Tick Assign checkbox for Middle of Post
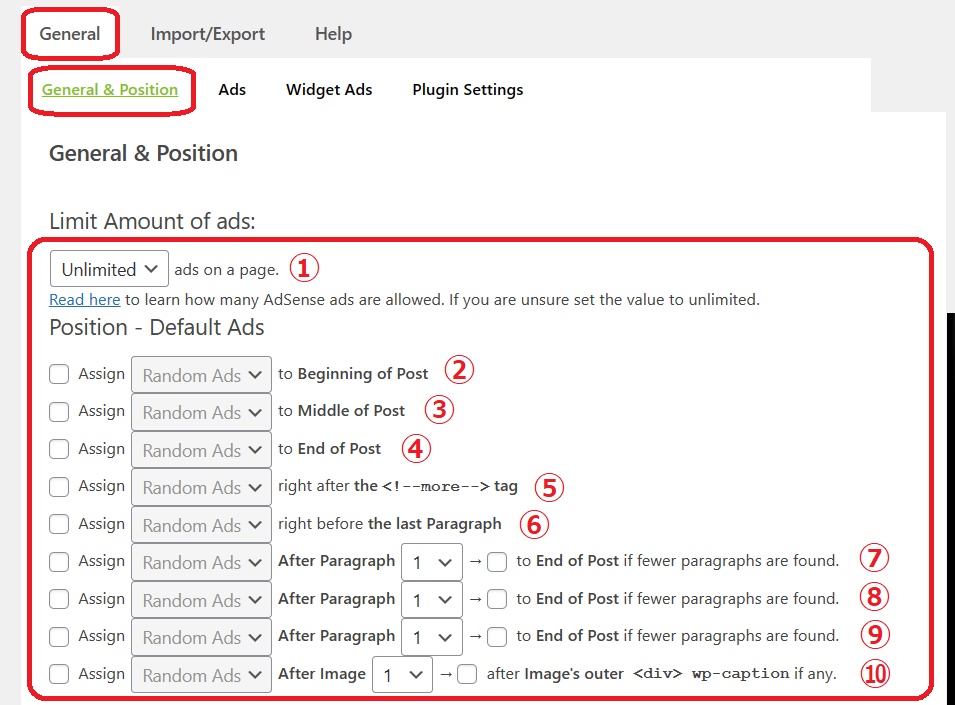The image size is (955, 705). click(59, 412)
